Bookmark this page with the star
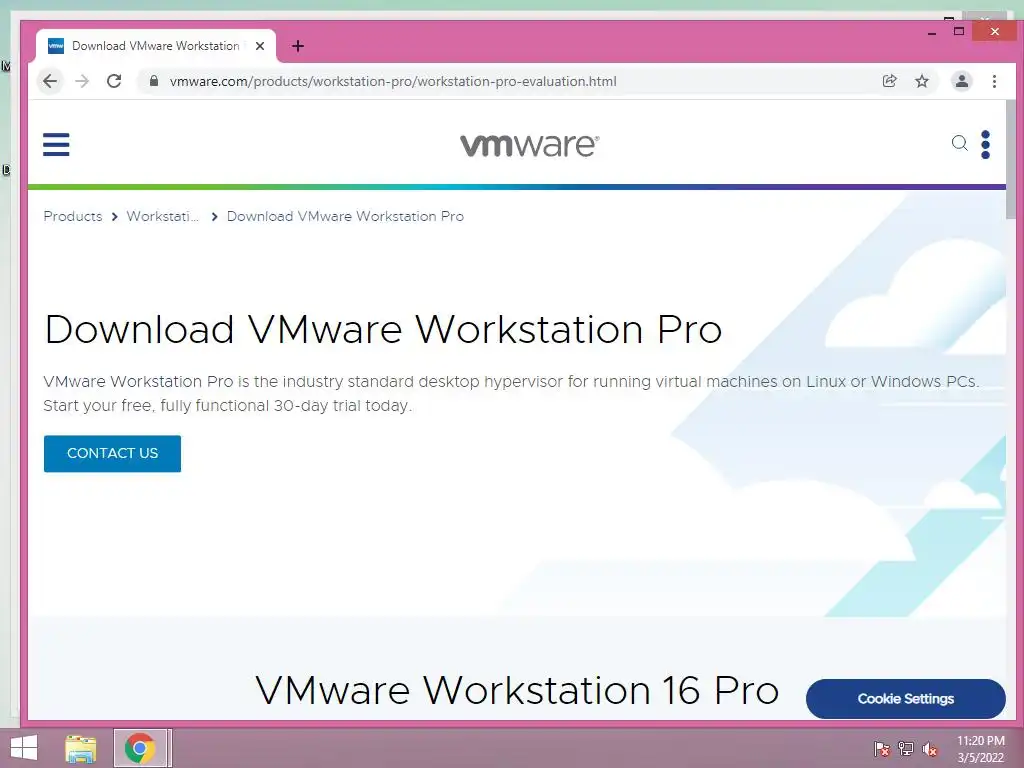1024x768 pixels. tap(921, 81)
